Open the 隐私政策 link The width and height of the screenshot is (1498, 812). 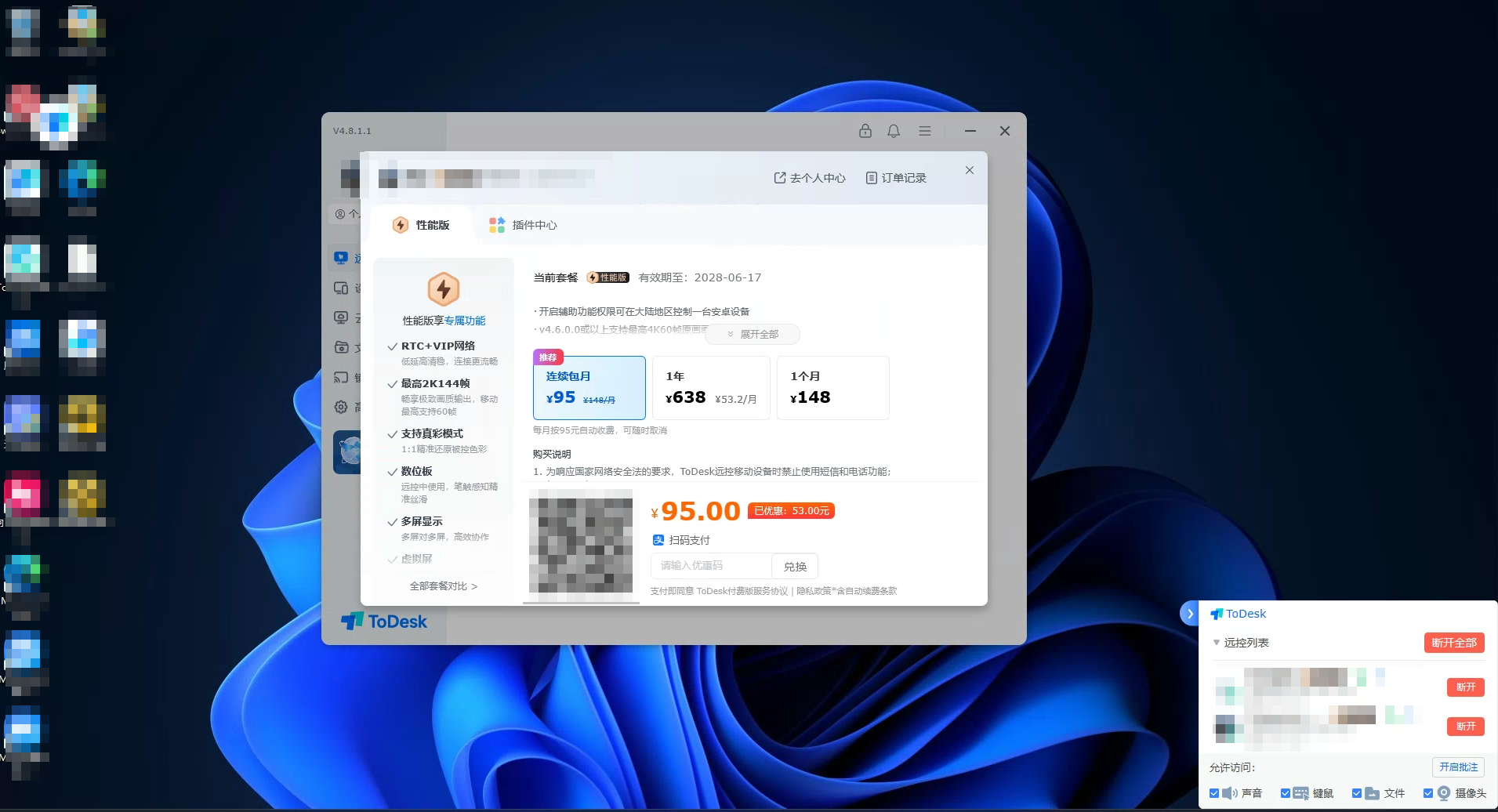(x=814, y=591)
